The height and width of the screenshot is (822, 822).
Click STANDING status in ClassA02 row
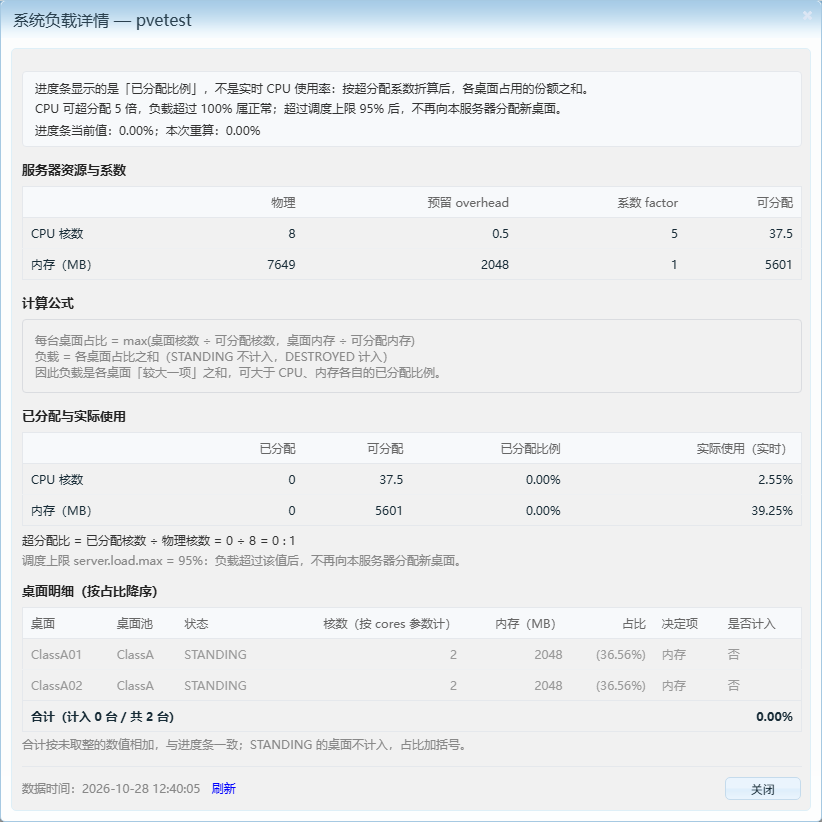pyautogui.click(x=215, y=685)
